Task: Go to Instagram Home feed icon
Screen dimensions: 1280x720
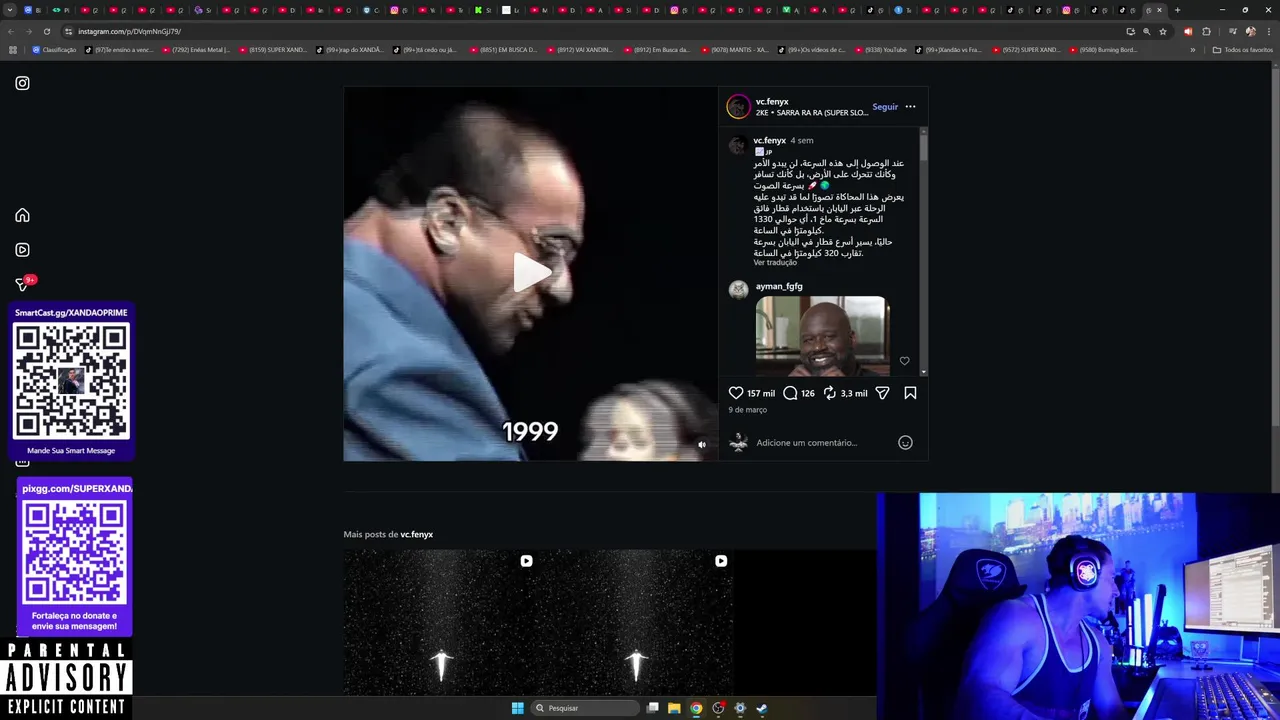Action: [22, 215]
